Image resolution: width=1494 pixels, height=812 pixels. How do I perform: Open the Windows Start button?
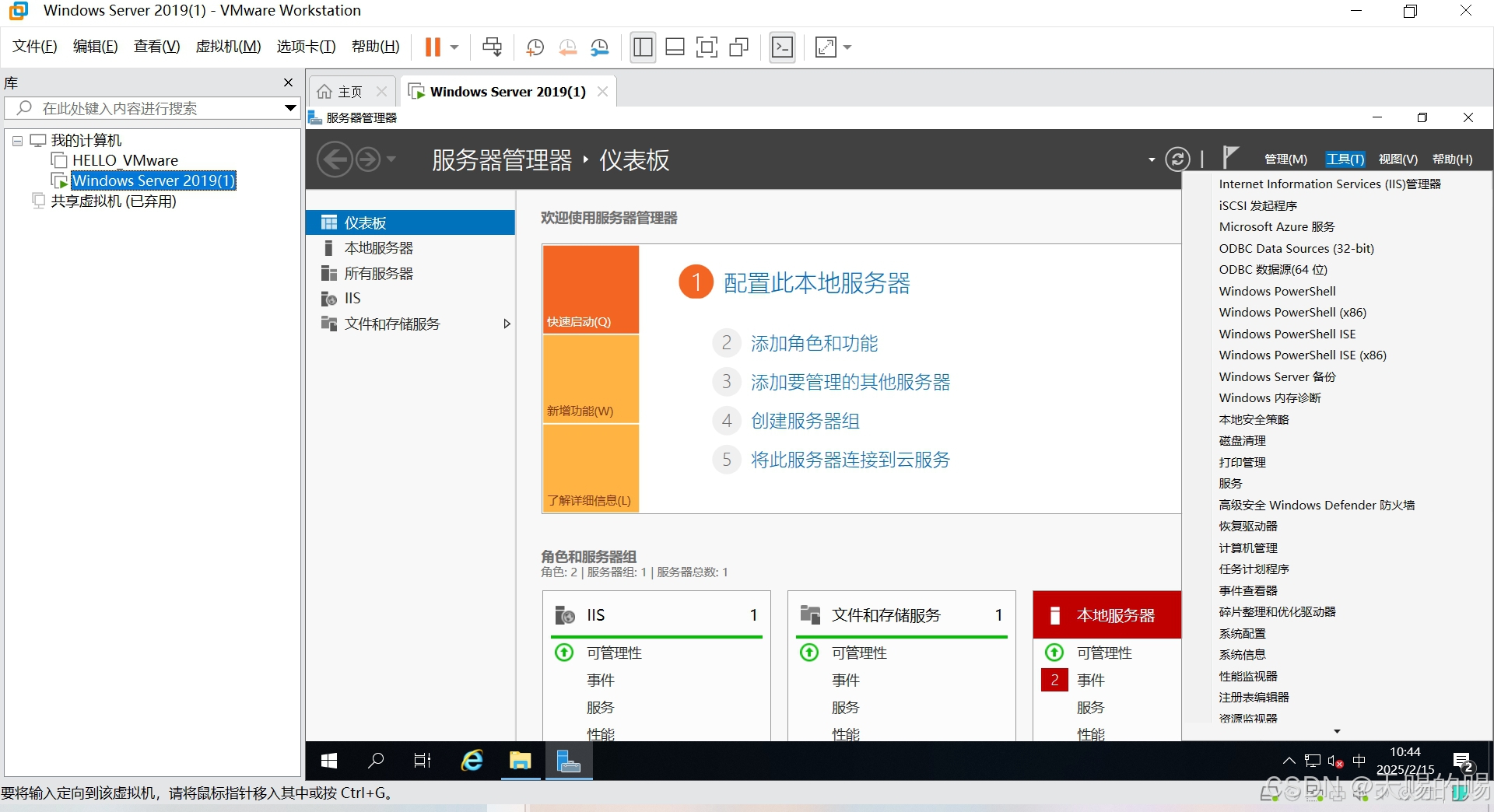329,761
